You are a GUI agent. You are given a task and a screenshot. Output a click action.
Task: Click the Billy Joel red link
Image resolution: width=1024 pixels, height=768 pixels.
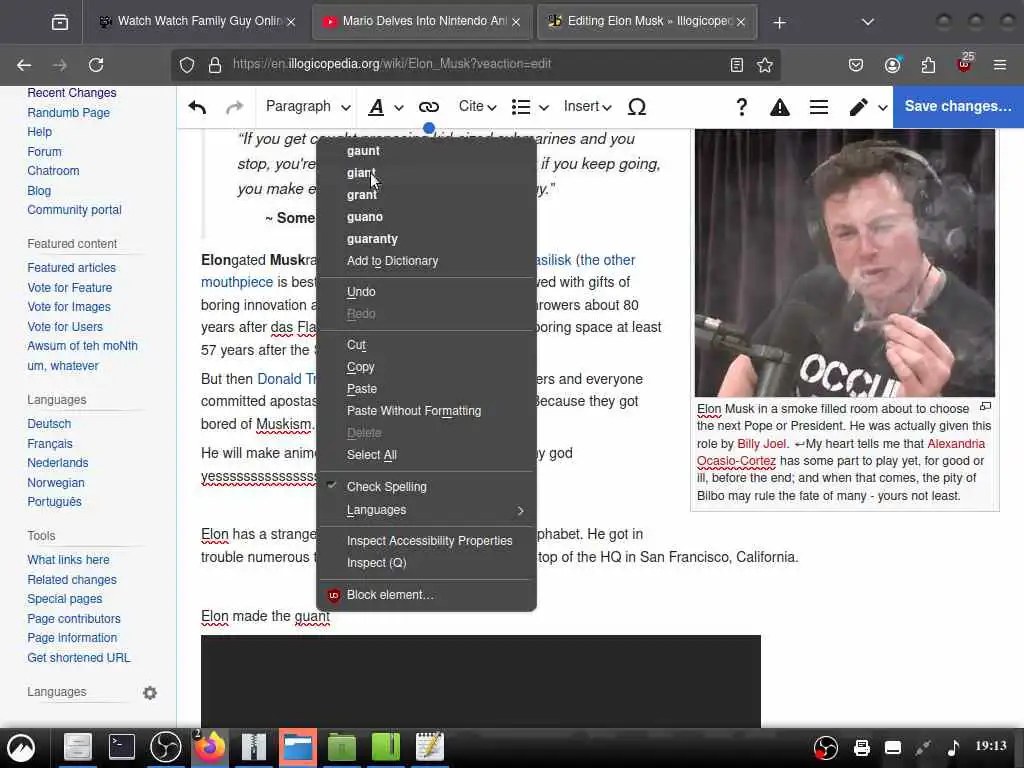pyautogui.click(x=761, y=443)
